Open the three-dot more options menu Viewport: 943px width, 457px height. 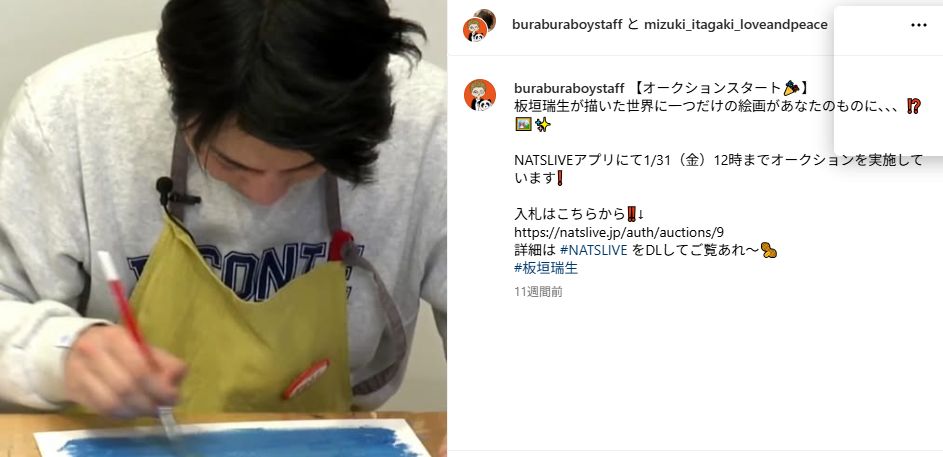(918, 25)
